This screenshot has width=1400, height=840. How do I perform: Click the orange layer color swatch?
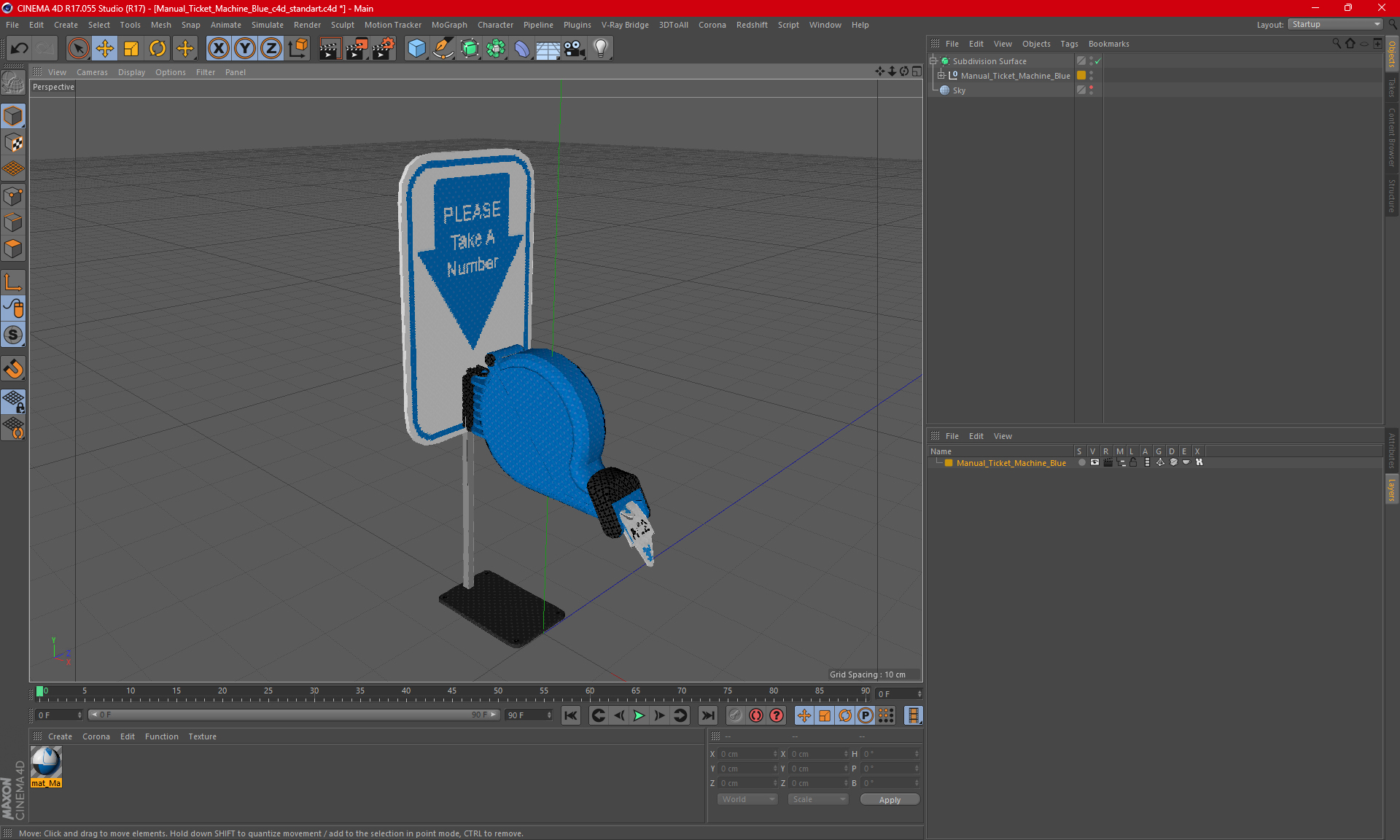[949, 463]
